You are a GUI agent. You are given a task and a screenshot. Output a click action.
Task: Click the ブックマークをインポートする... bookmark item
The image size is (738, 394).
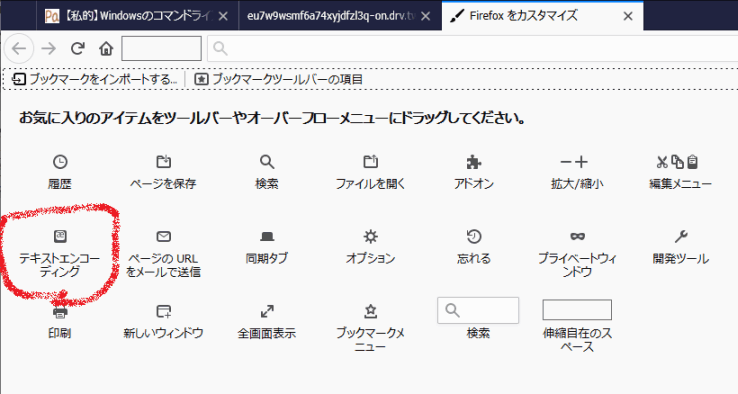95,79
